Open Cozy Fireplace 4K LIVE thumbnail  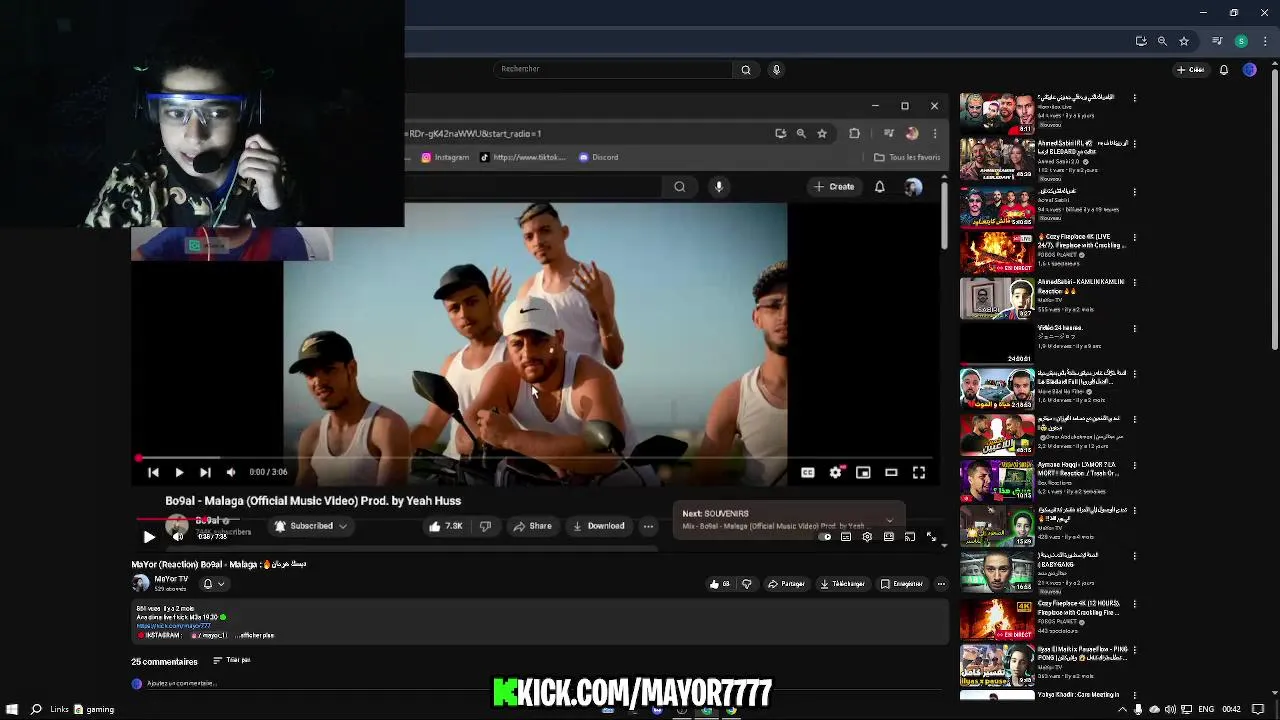(997, 253)
